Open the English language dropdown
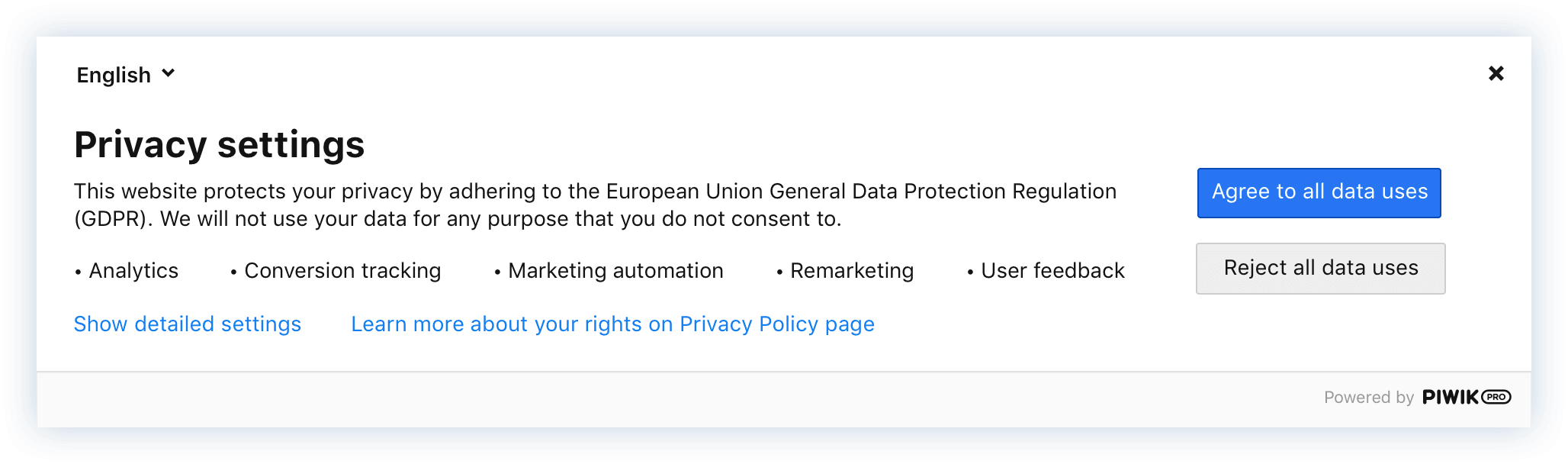Image resolution: width=1568 pixels, height=464 pixels. coord(126,74)
